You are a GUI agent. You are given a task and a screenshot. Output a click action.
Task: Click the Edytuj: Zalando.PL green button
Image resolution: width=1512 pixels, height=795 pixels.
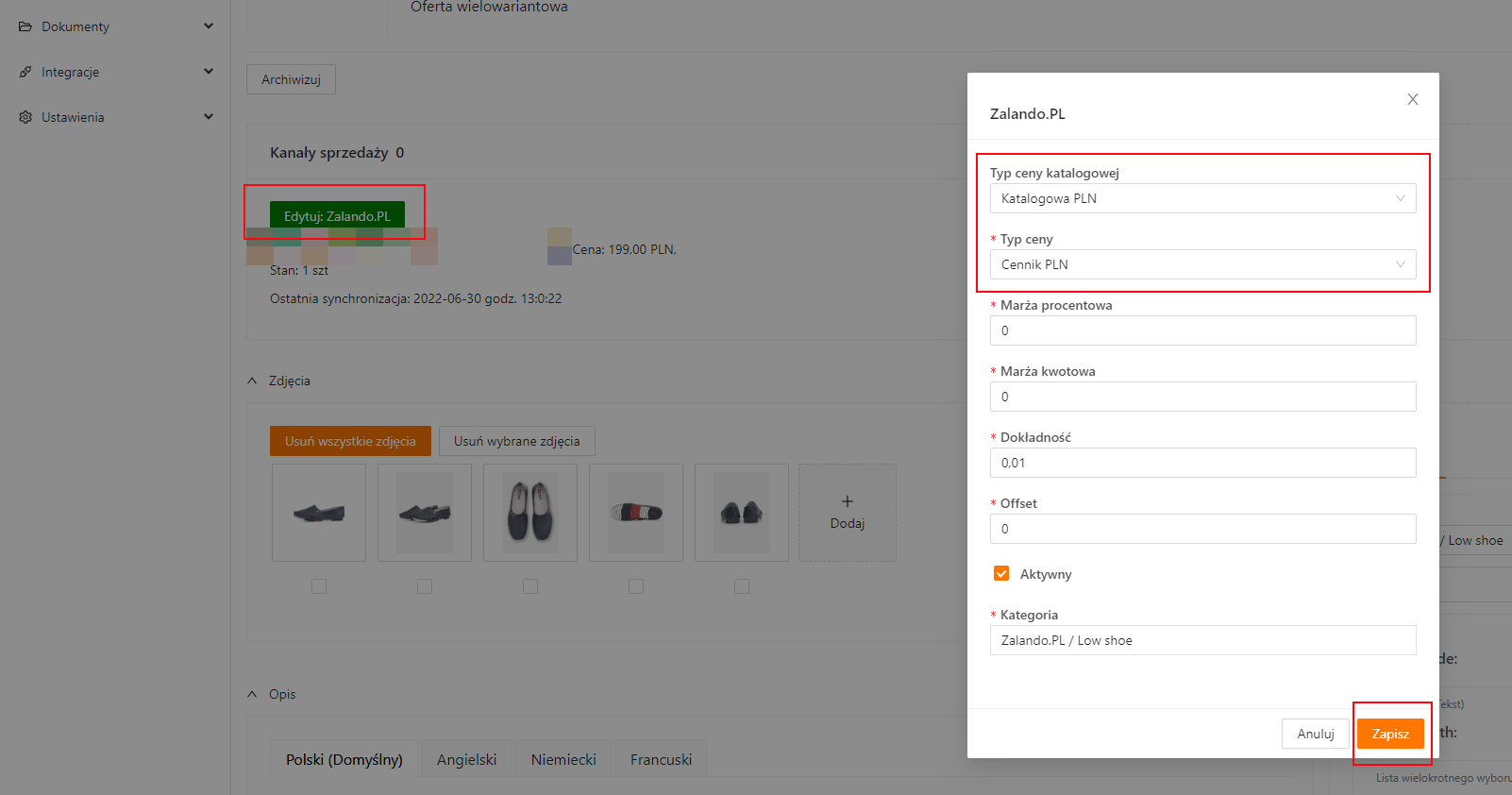pos(337,216)
